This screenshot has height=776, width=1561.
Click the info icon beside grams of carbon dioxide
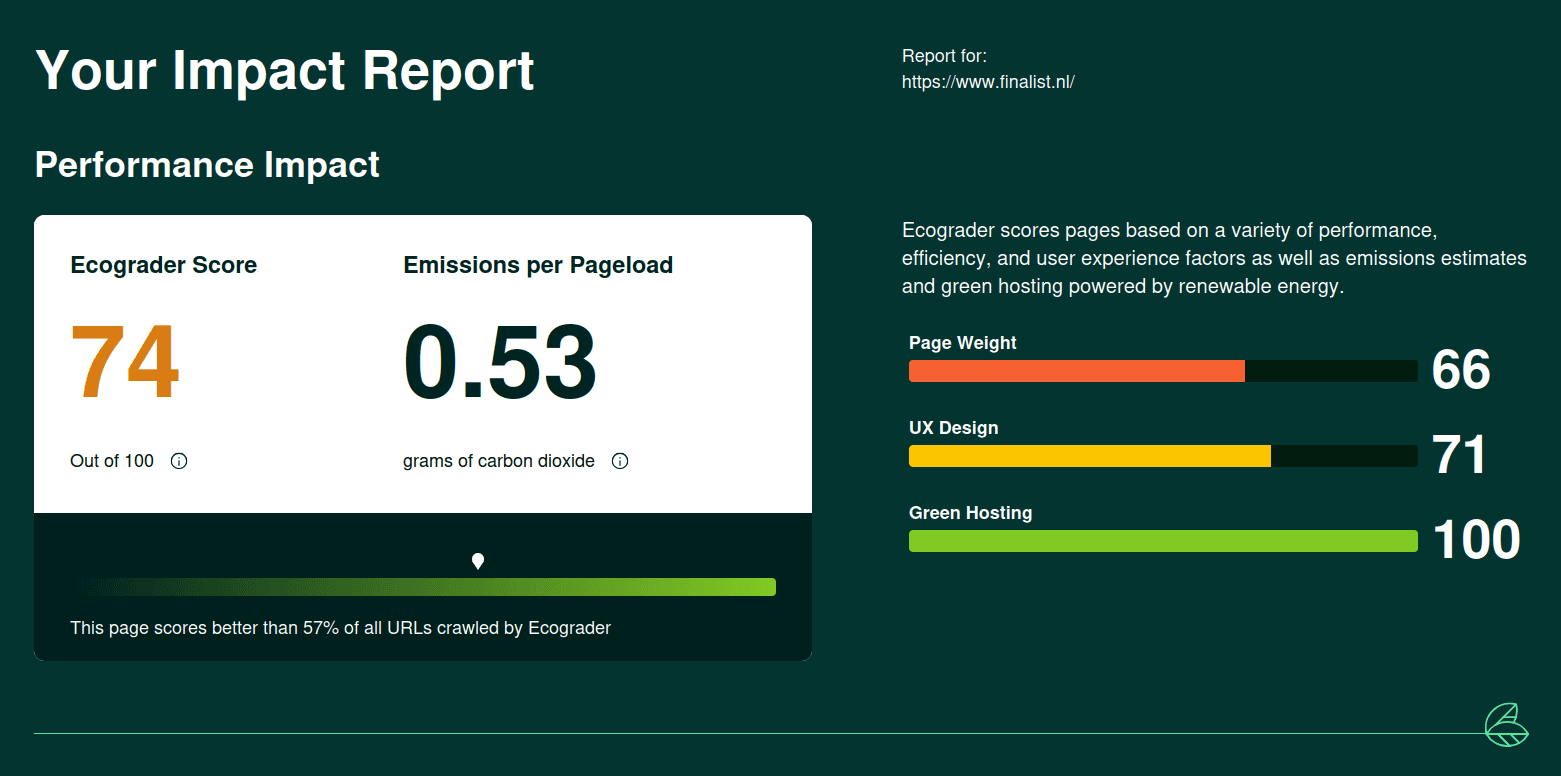coord(620,461)
